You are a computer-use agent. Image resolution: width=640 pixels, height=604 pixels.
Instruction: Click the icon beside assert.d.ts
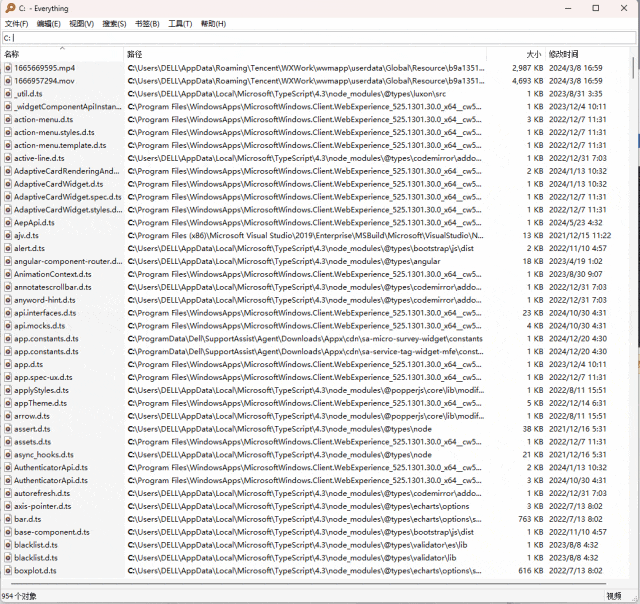[x=8, y=429]
